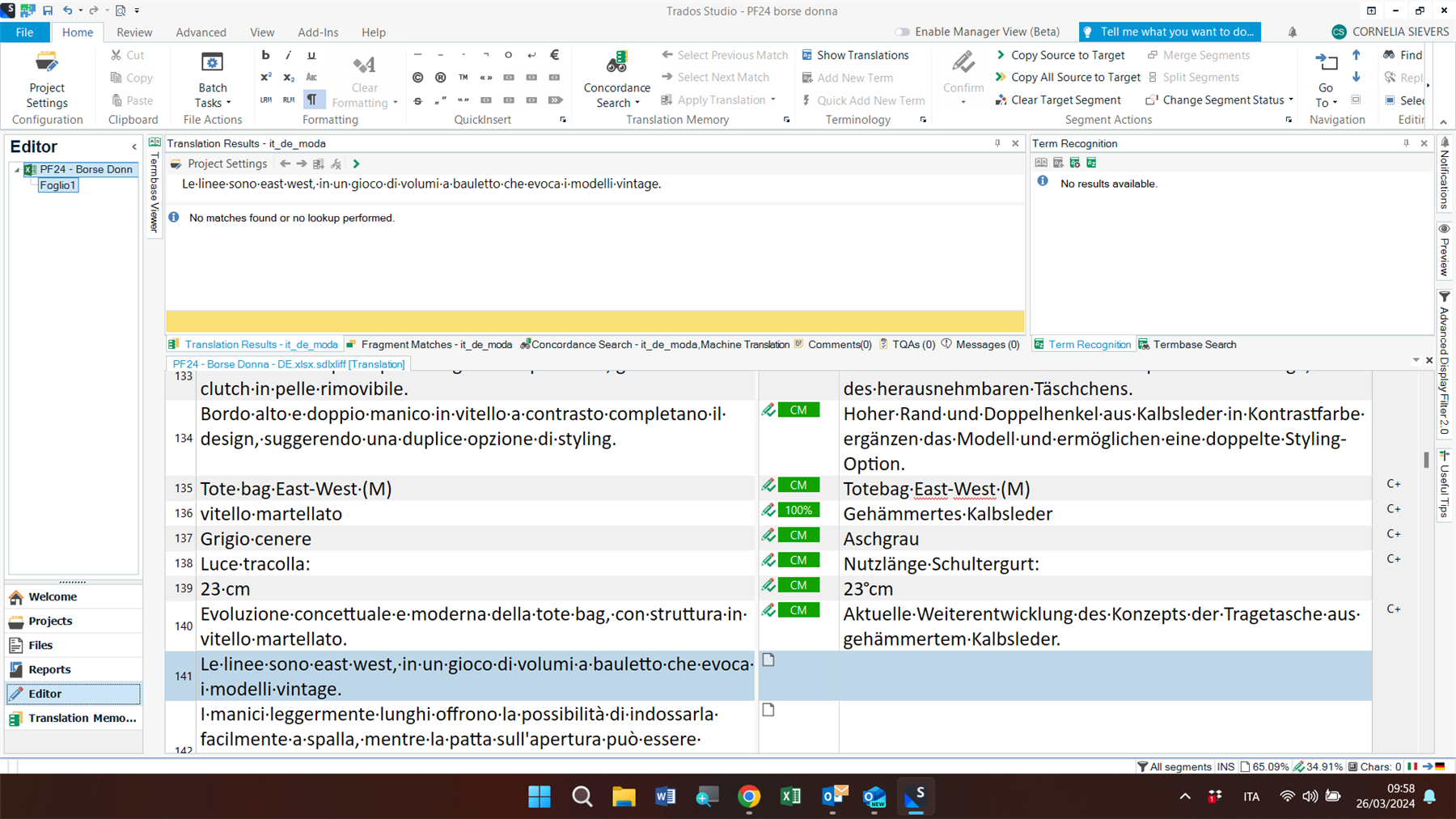Apply subscript formatting

pos(288,78)
